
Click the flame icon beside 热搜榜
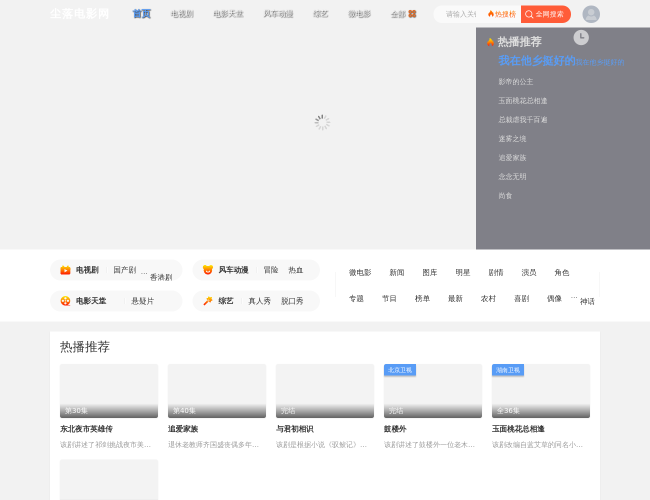(491, 14)
